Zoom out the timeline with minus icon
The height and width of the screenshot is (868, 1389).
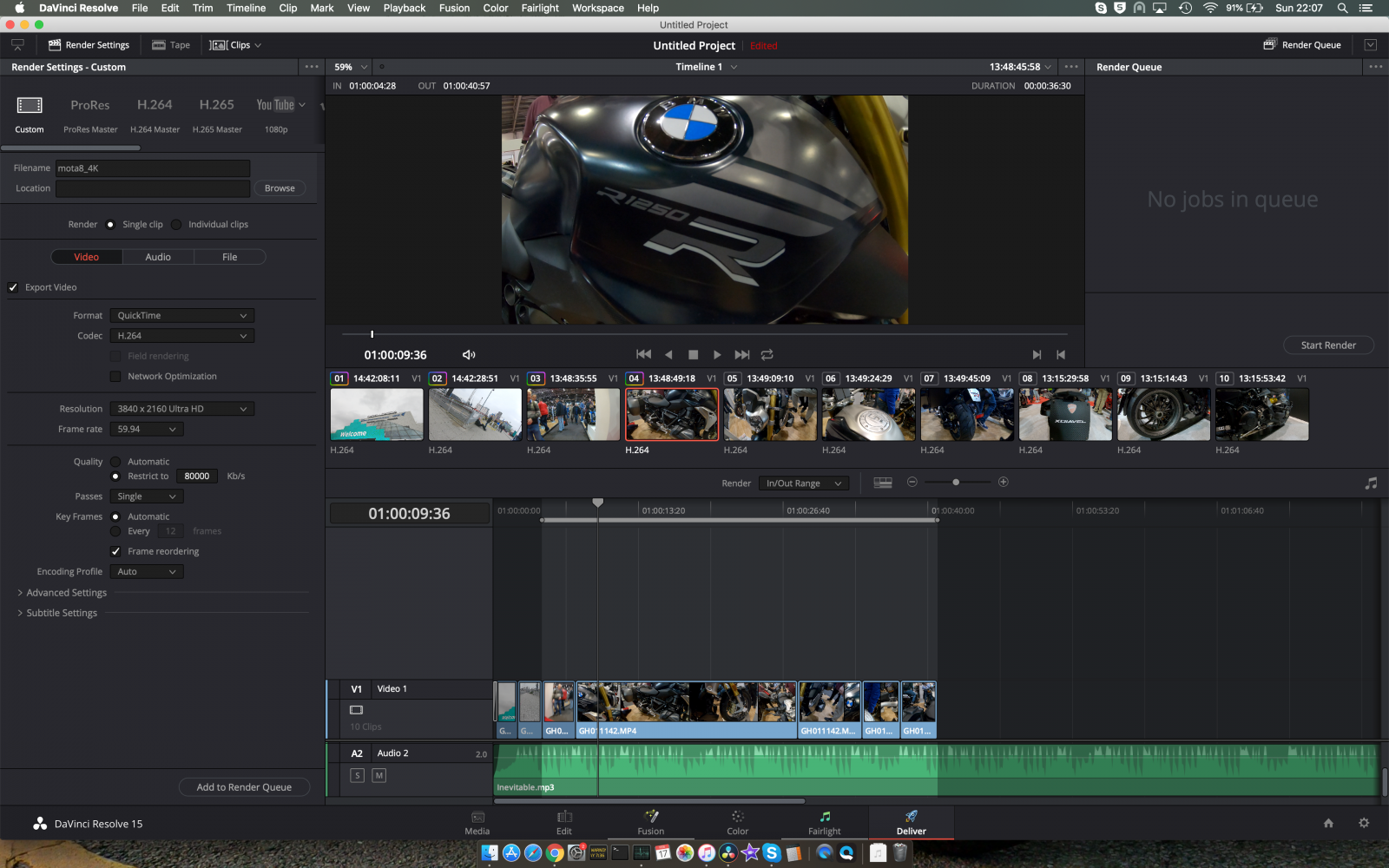[x=912, y=482]
